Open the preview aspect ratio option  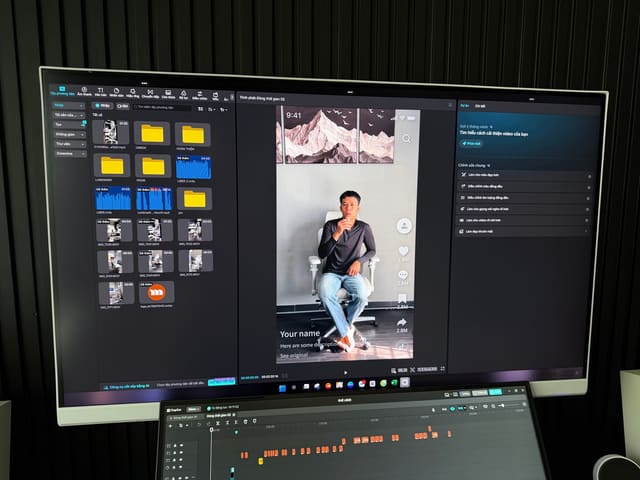[427, 369]
